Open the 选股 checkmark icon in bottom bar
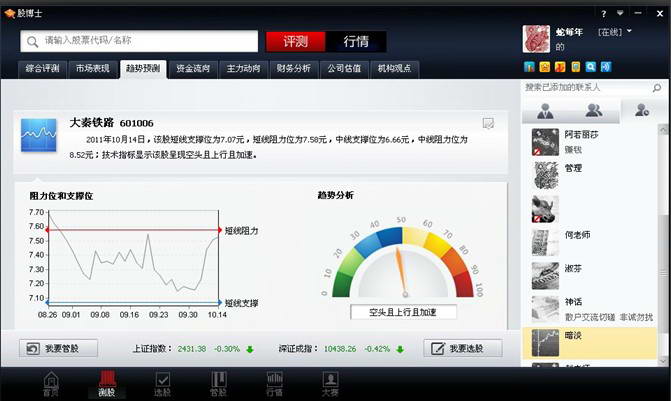Image resolution: width=671 pixels, height=401 pixels. 162,383
